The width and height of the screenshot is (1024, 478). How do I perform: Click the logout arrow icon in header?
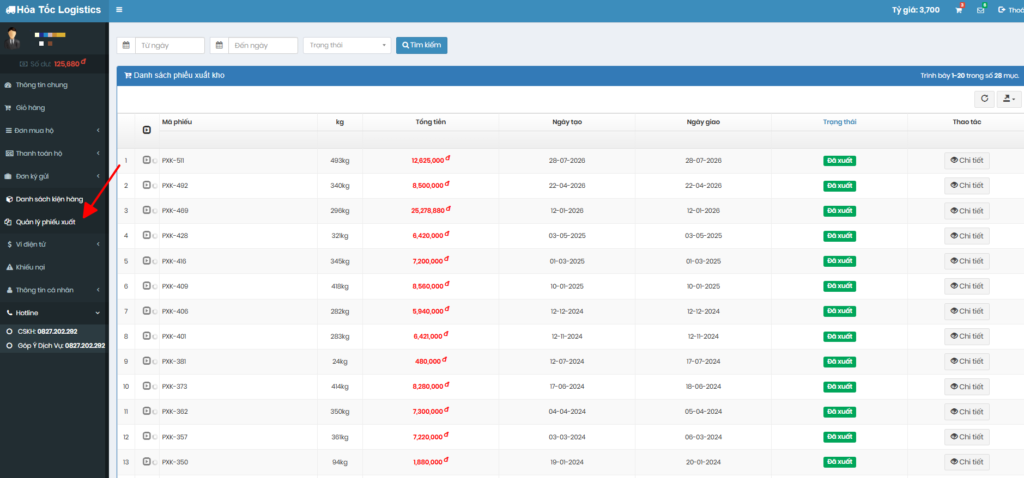click(1002, 10)
